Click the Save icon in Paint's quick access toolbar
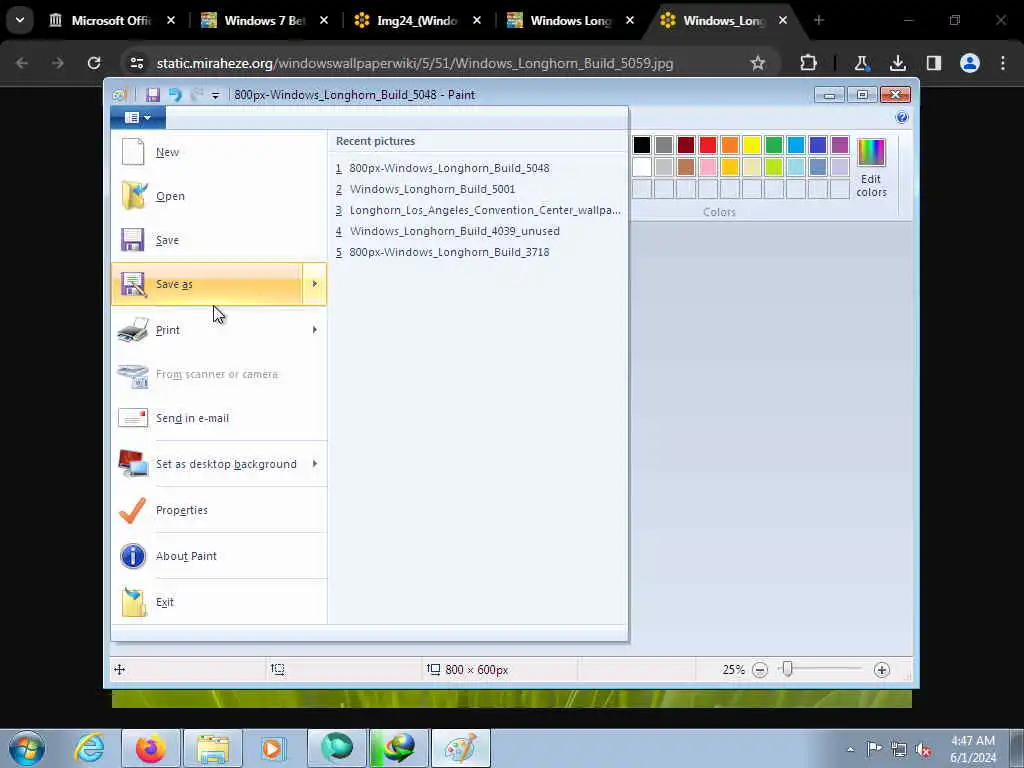1024x768 pixels. 153,95
